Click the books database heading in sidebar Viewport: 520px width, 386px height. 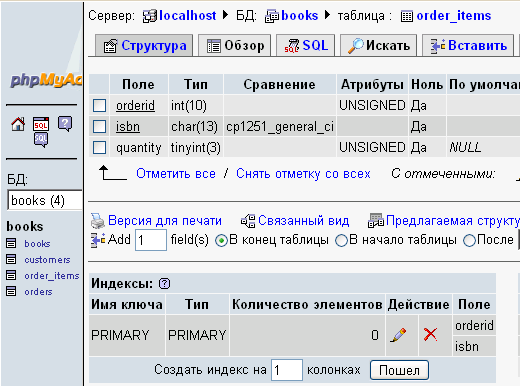tap(25, 226)
